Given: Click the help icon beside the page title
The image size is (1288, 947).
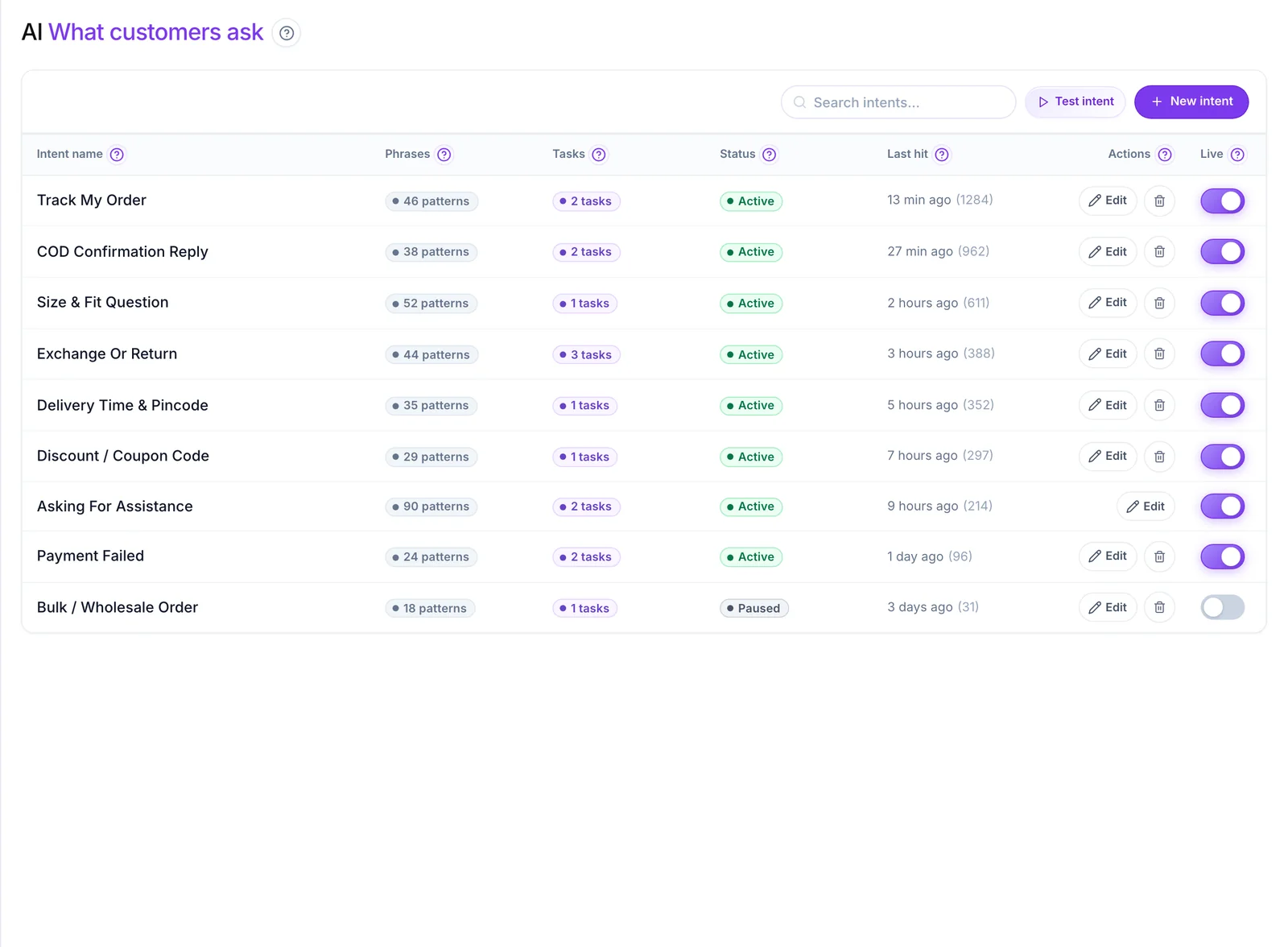Looking at the screenshot, I should pyautogui.click(x=287, y=33).
